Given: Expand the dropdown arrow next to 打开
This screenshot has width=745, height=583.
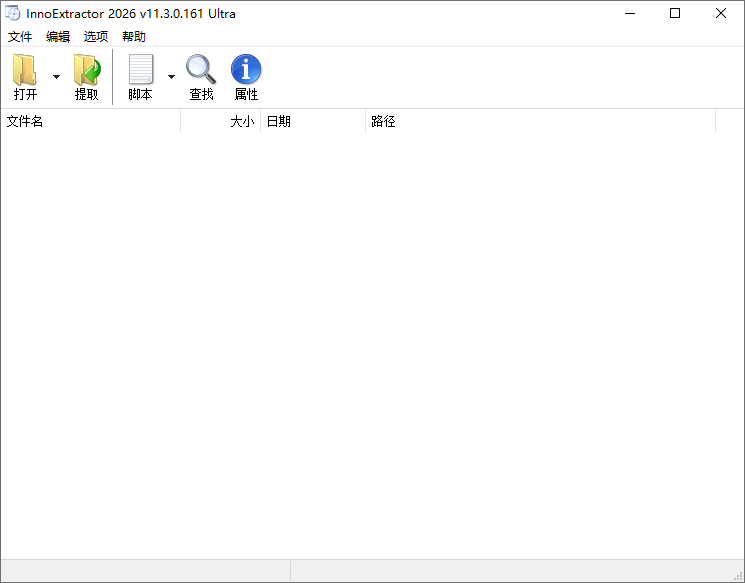Looking at the screenshot, I should point(57,76).
